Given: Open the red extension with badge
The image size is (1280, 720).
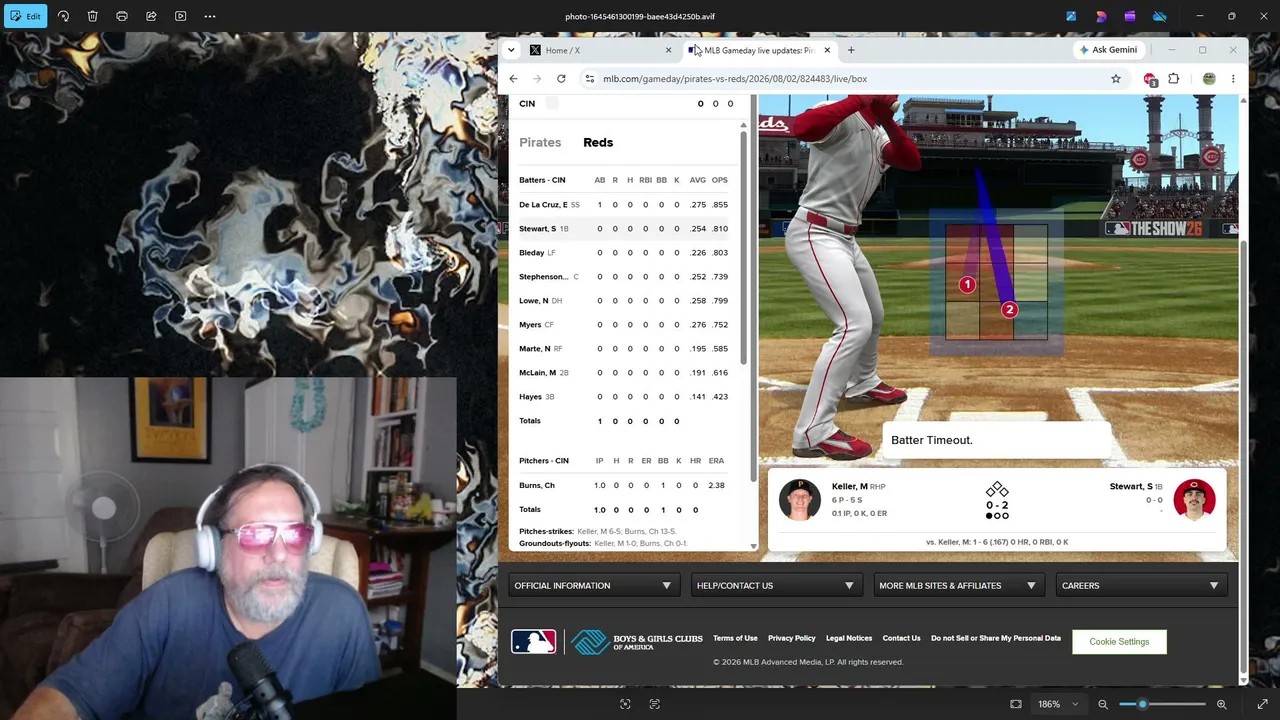Looking at the screenshot, I should point(1150,79).
